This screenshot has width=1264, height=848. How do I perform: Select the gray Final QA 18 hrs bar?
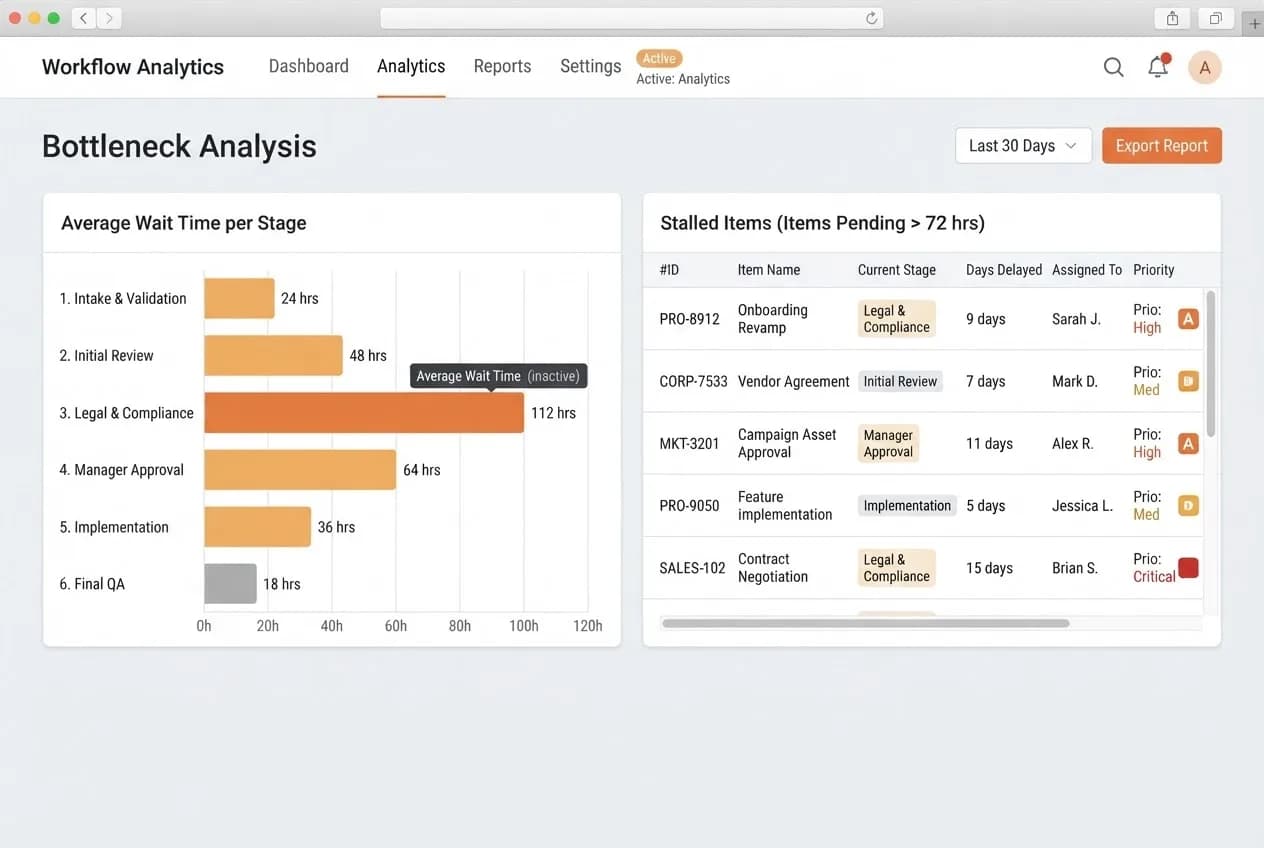[x=231, y=584]
